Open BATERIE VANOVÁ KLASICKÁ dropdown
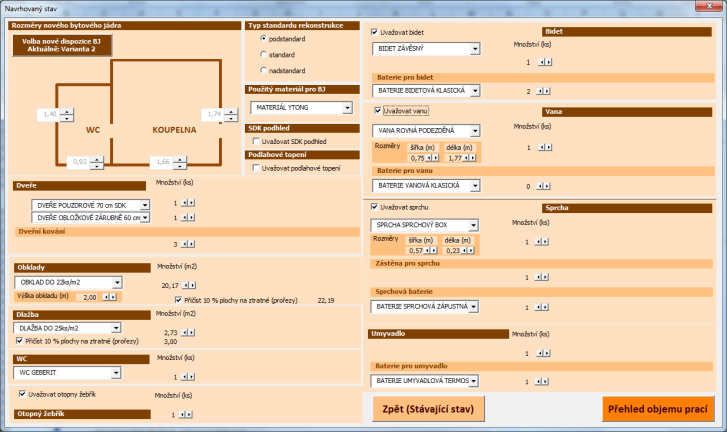Image resolution: width=727 pixels, height=432 pixels. 475,185
